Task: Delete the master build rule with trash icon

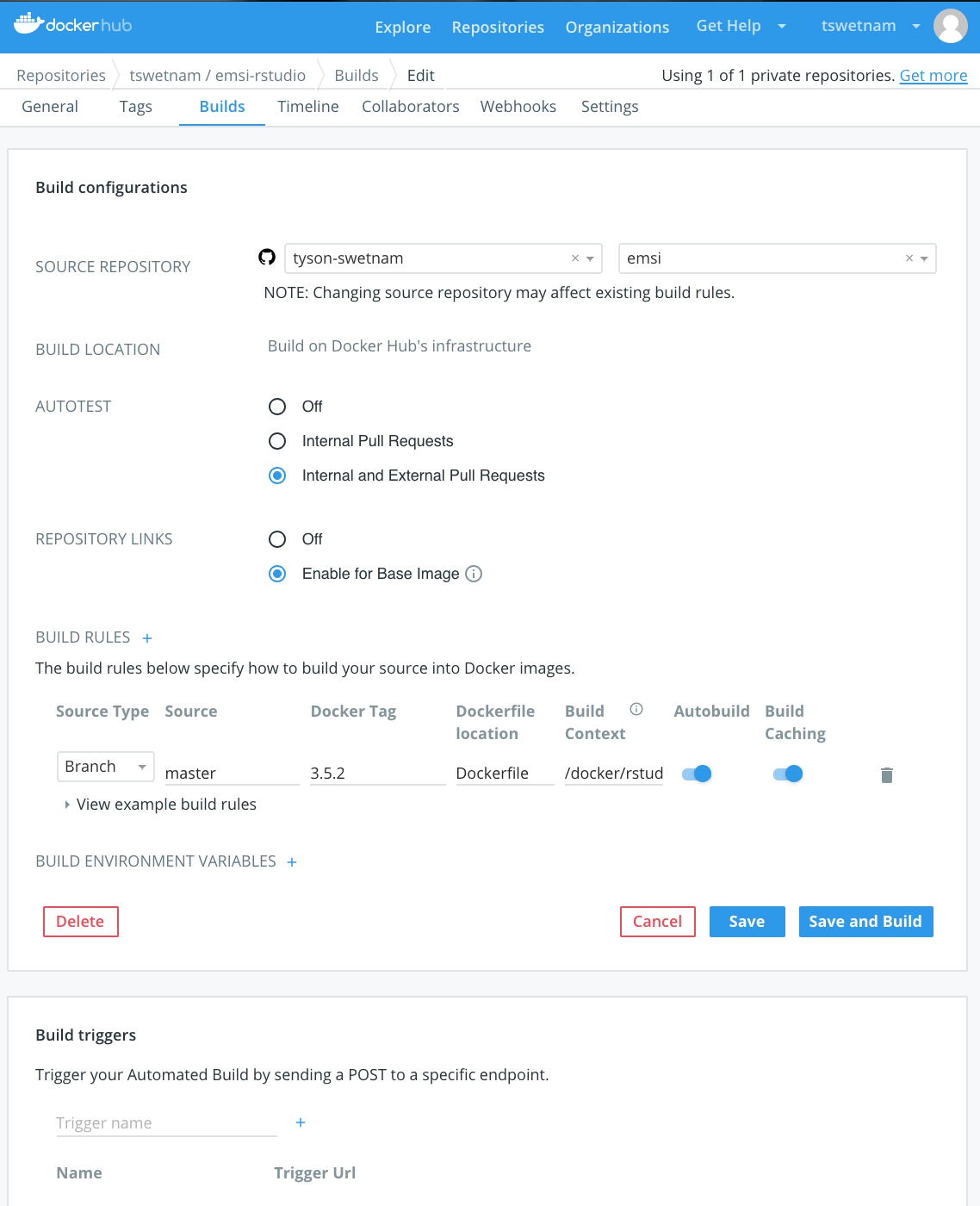Action: point(887,774)
